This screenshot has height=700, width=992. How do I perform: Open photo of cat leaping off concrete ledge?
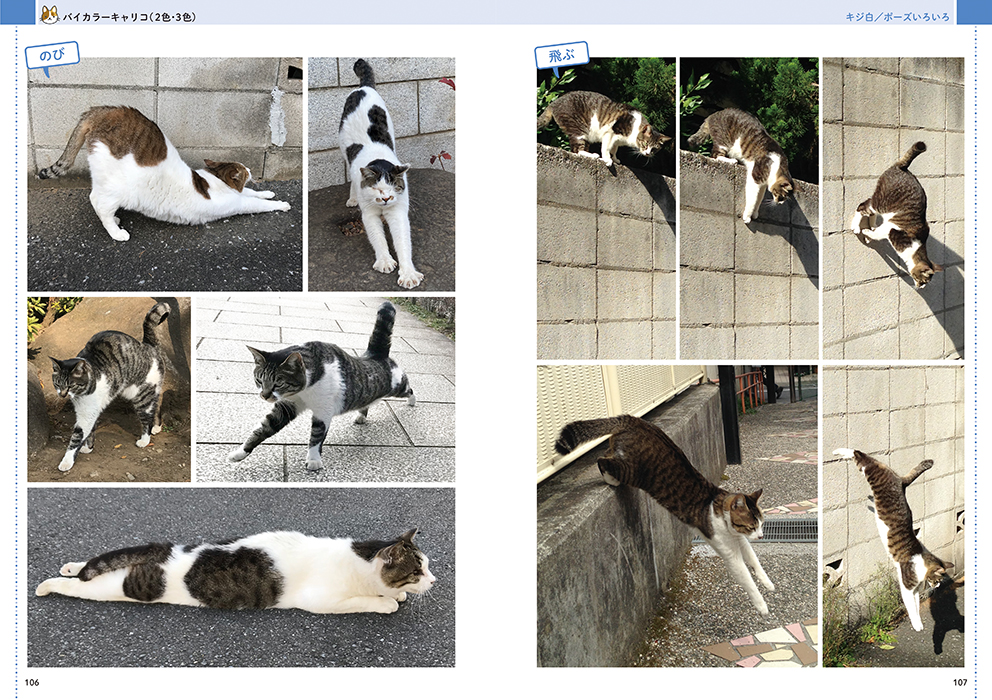coord(677,516)
